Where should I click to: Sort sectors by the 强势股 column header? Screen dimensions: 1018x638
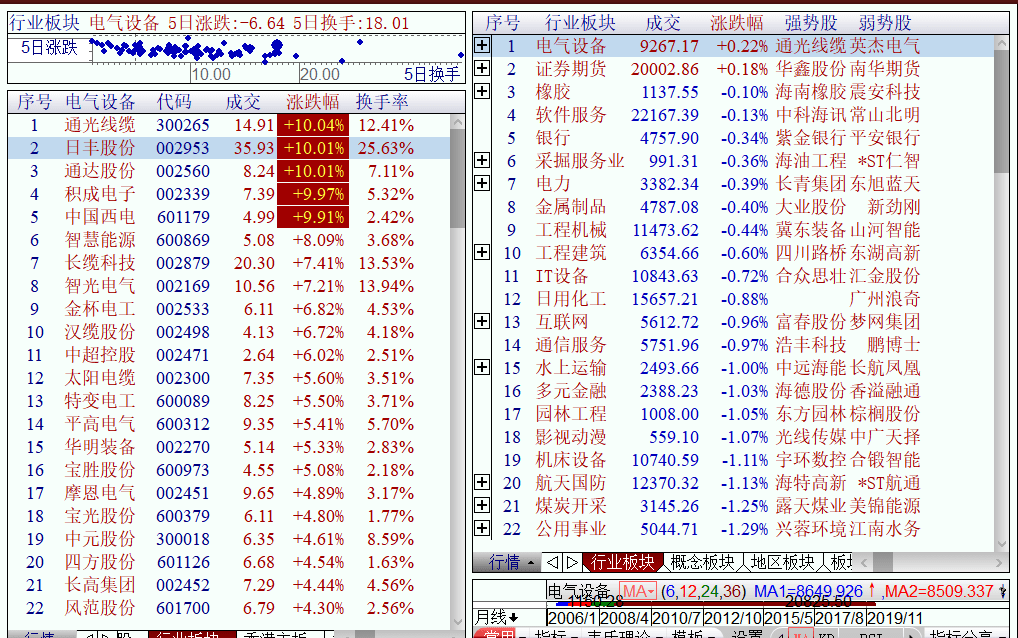pyautogui.click(x=811, y=23)
